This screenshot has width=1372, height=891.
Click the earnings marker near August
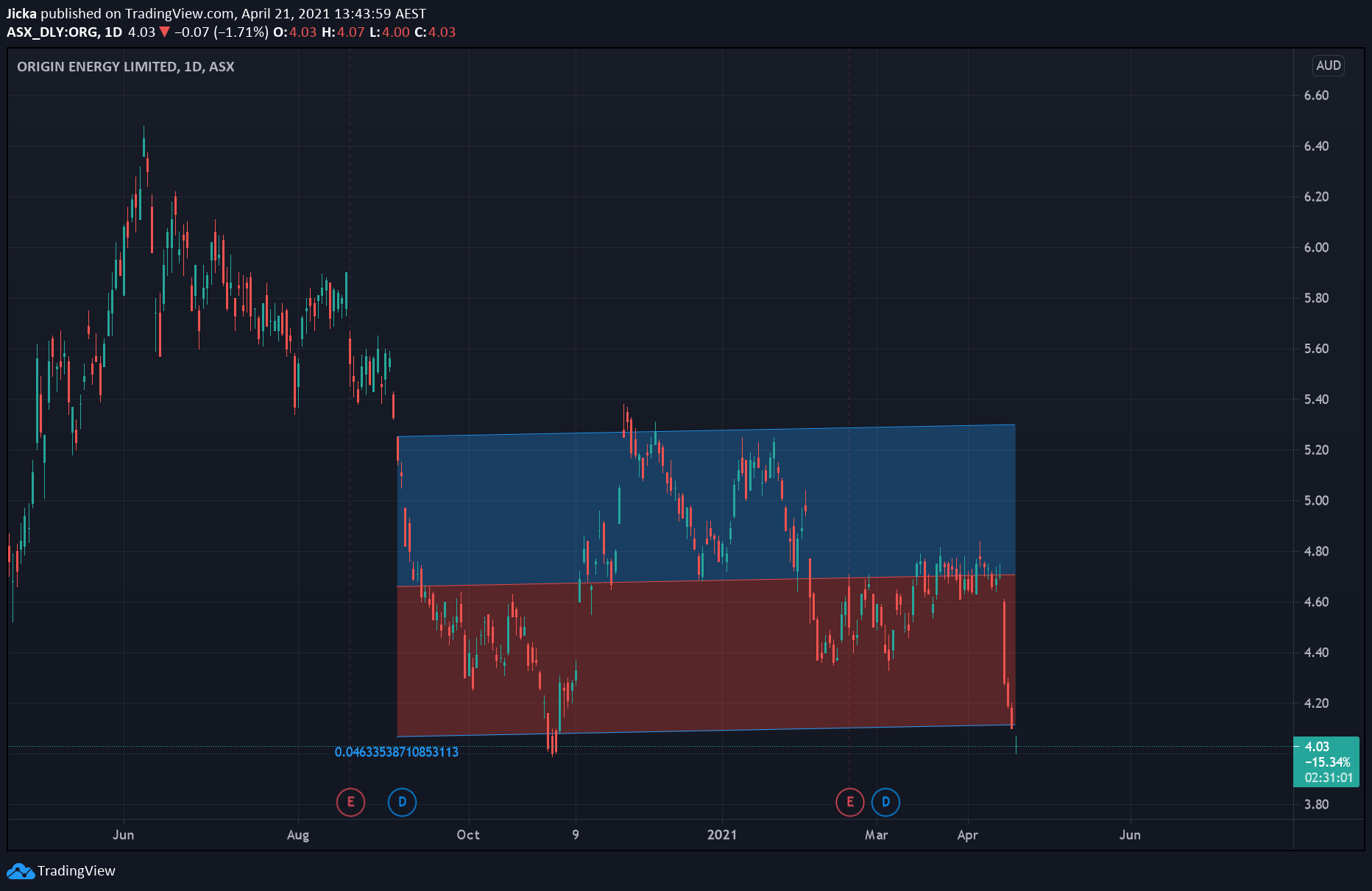[350, 802]
